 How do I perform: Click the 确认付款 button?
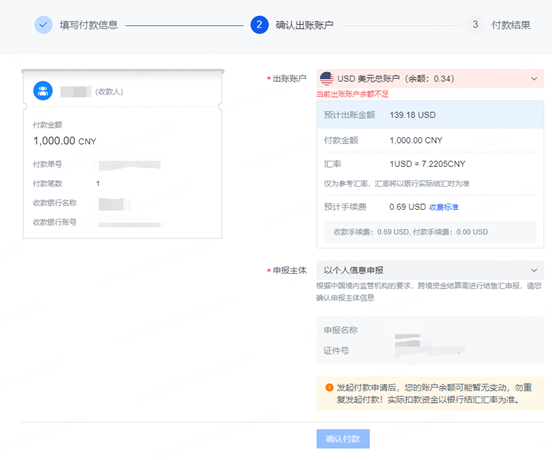click(343, 439)
